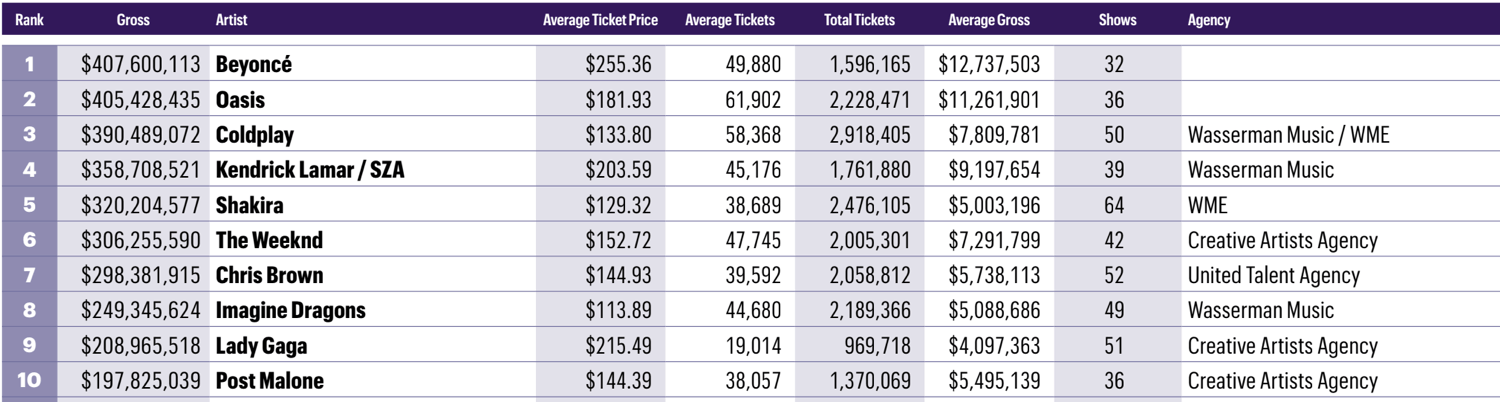Select the rank 10 number cell

(29, 380)
